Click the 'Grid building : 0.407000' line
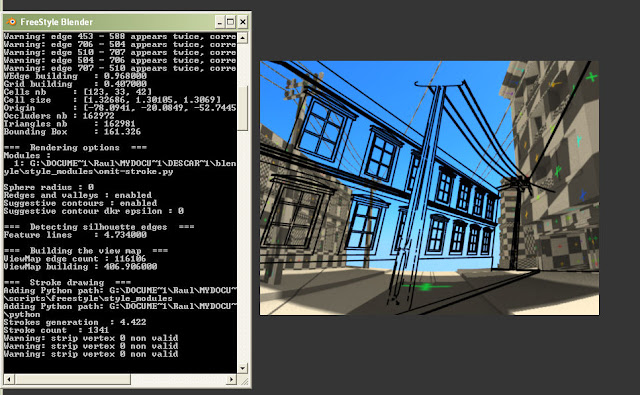 [x=75, y=84]
